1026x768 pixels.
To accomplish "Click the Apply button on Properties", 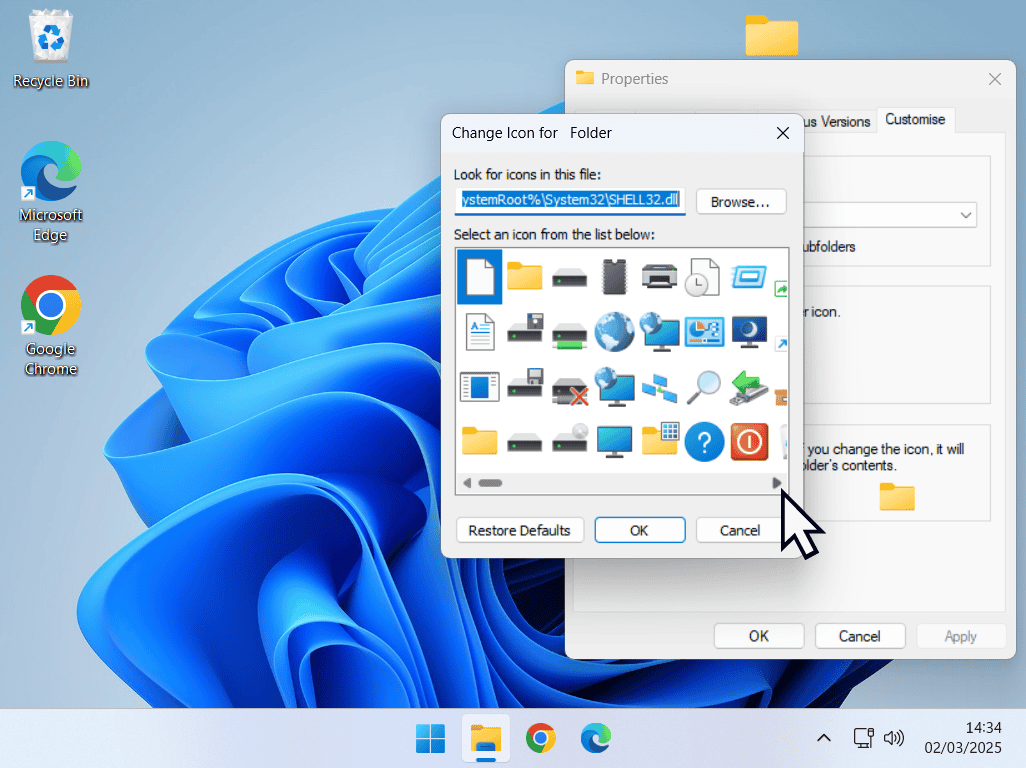I will [961, 636].
